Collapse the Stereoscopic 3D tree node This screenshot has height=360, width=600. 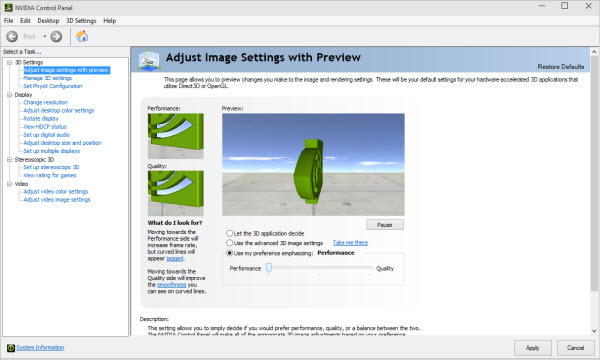(9, 160)
